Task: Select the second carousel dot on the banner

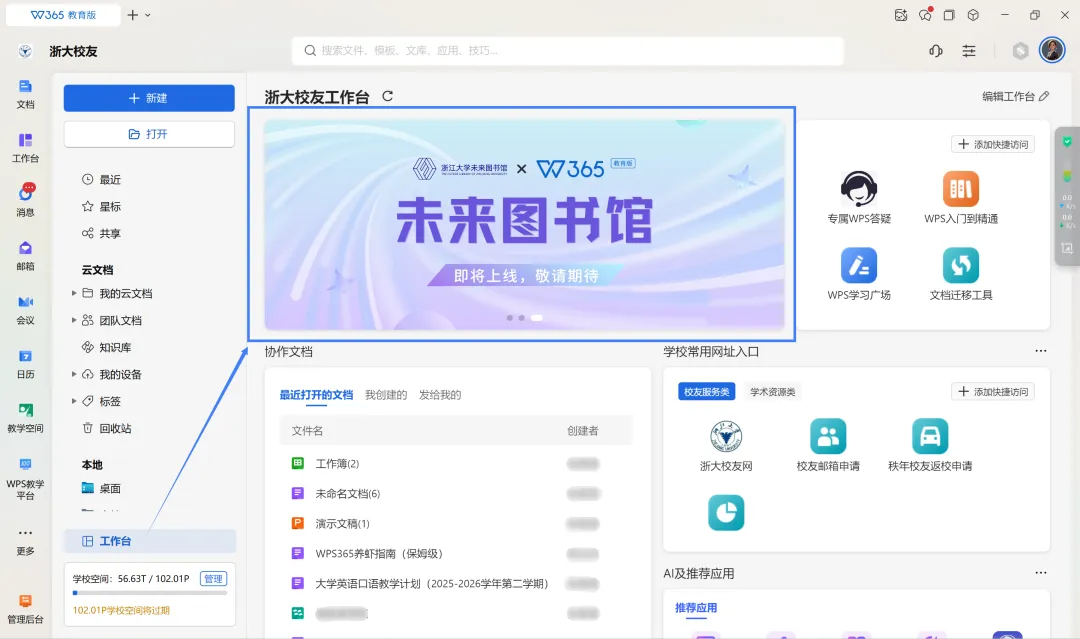Action: click(x=521, y=318)
